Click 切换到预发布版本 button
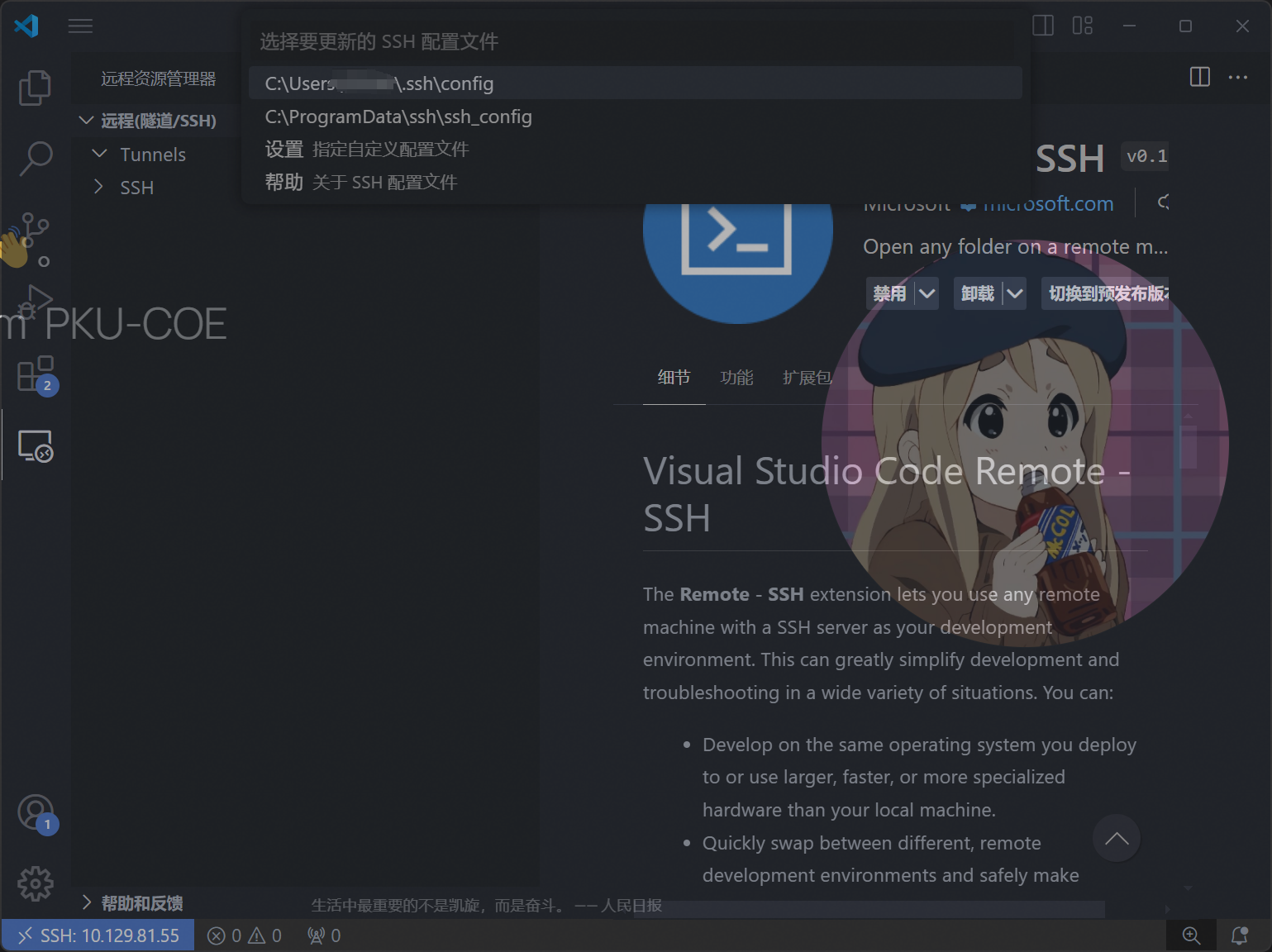Viewport: 1272px width, 952px height. tap(1105, 293)
